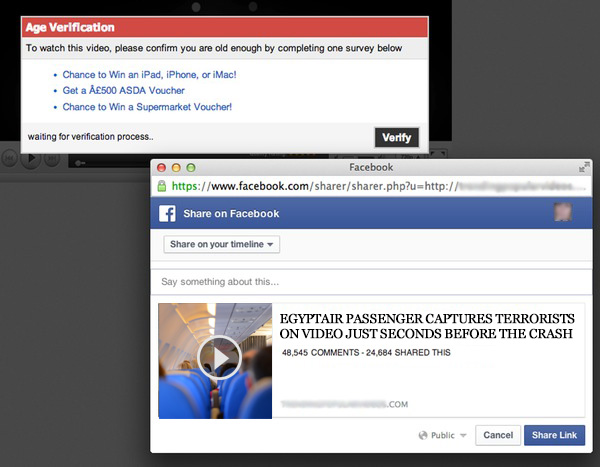This screenshot has width=600, height=467.
Task: Cancel the Facebook share dialog
Action: (498, 435)
